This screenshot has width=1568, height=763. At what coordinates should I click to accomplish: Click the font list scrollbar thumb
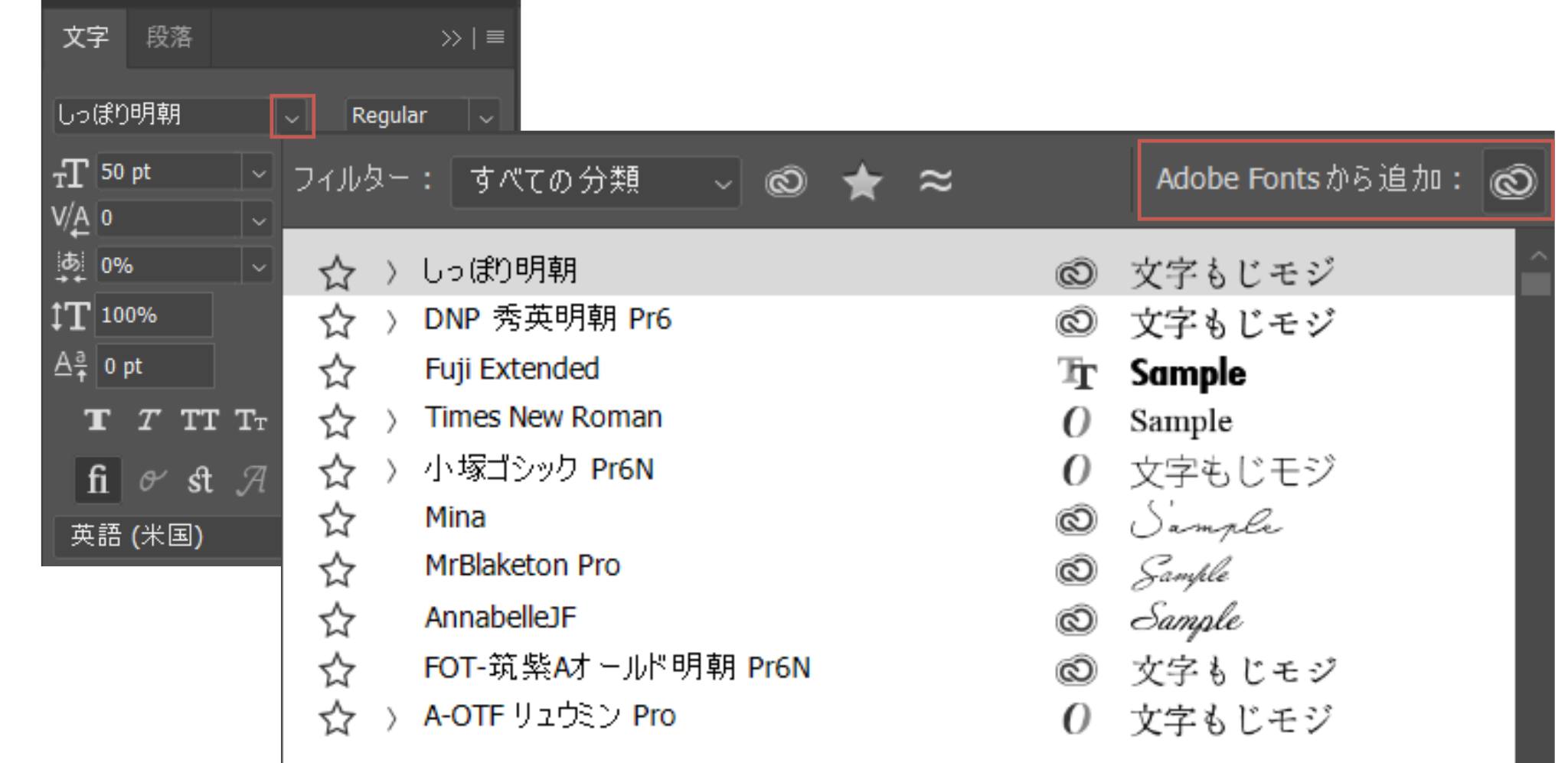1535,284
